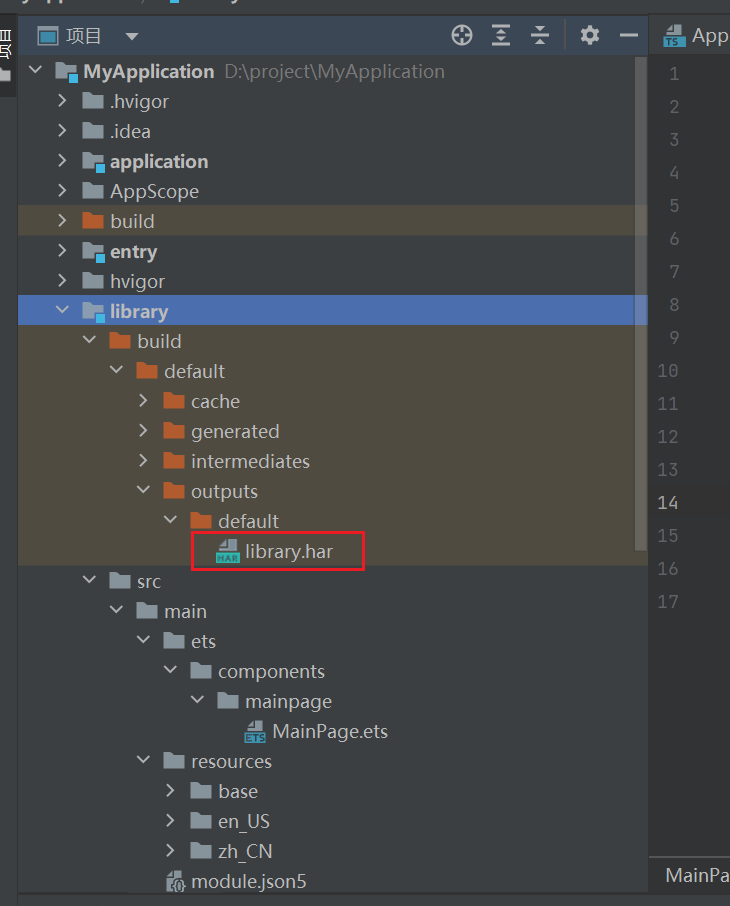This screenshot has height=906, width=730.
Task: Select the library.har file icon
Action: tap(228, 551)
